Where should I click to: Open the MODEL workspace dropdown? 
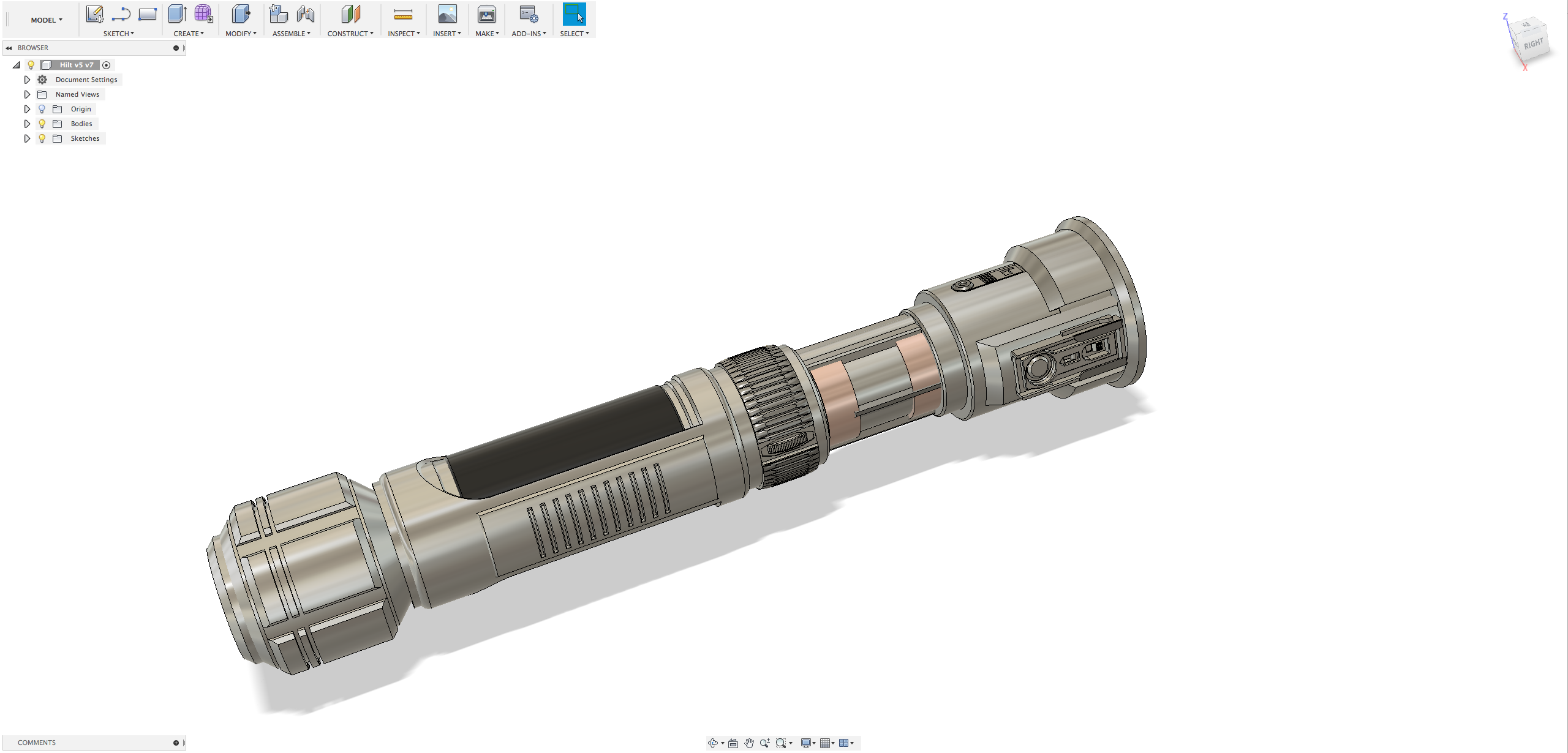point(47,20)
